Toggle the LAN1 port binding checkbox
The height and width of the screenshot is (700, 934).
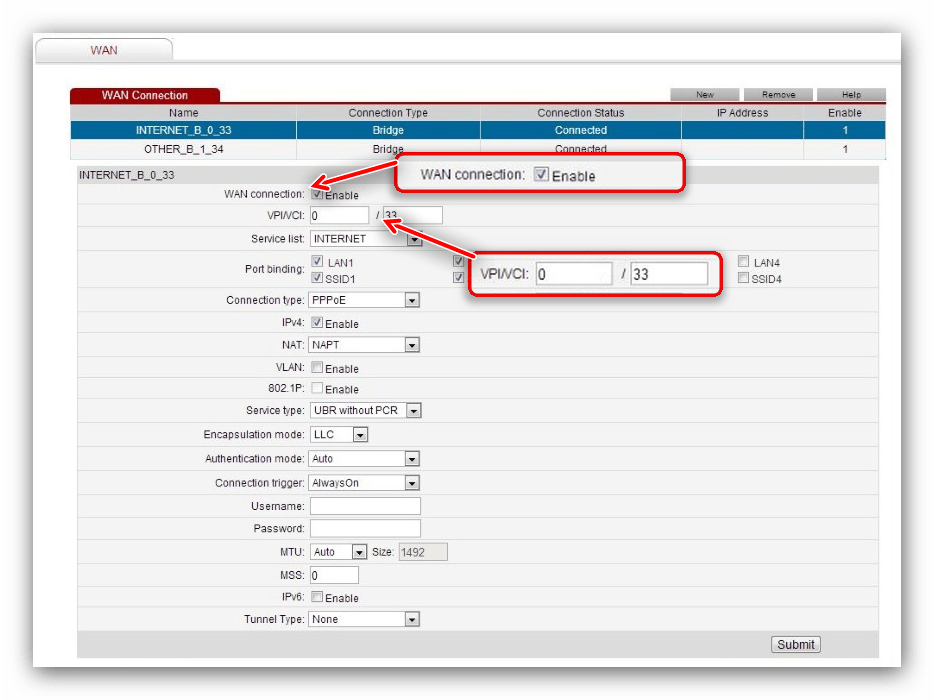pyautogui.click(x=317, y=262)
